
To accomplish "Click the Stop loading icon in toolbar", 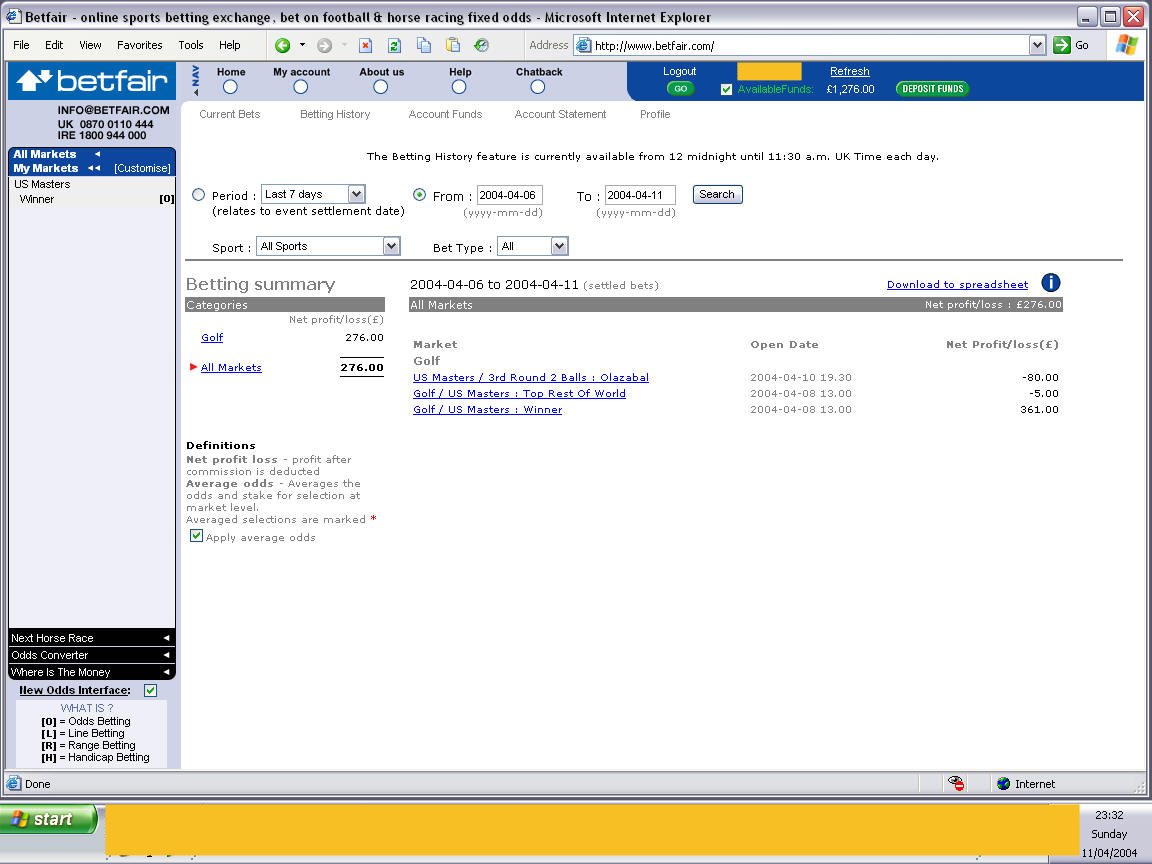I will point(365,45).
